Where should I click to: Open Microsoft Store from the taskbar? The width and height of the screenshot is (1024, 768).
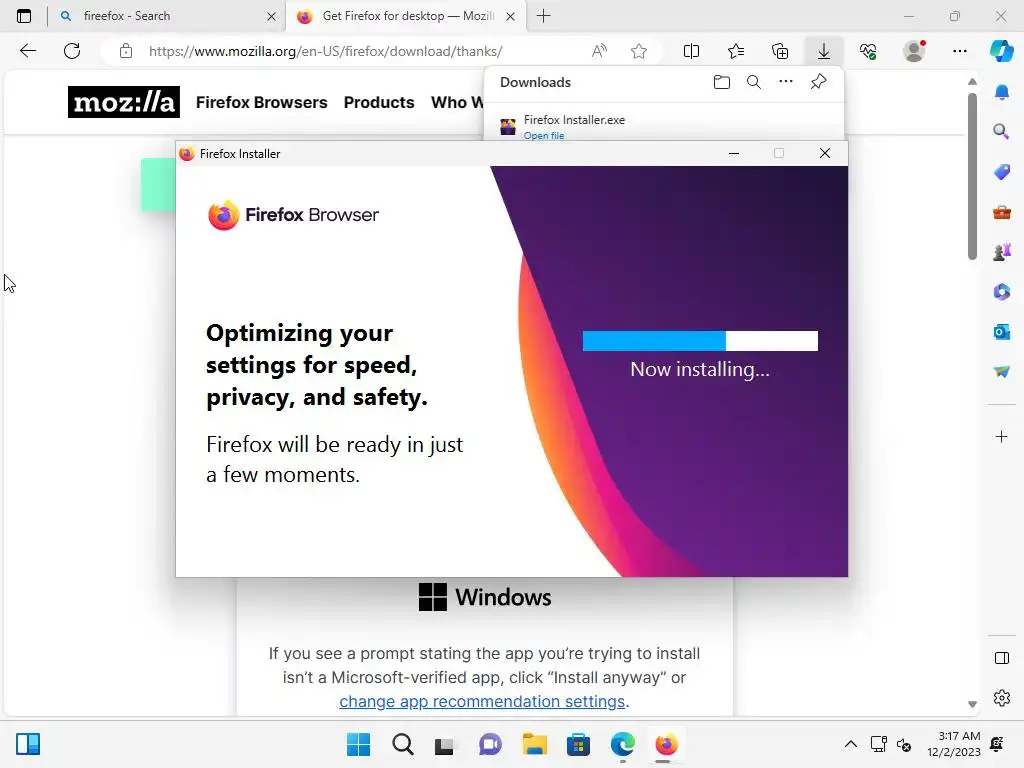[x=578, y=744]
